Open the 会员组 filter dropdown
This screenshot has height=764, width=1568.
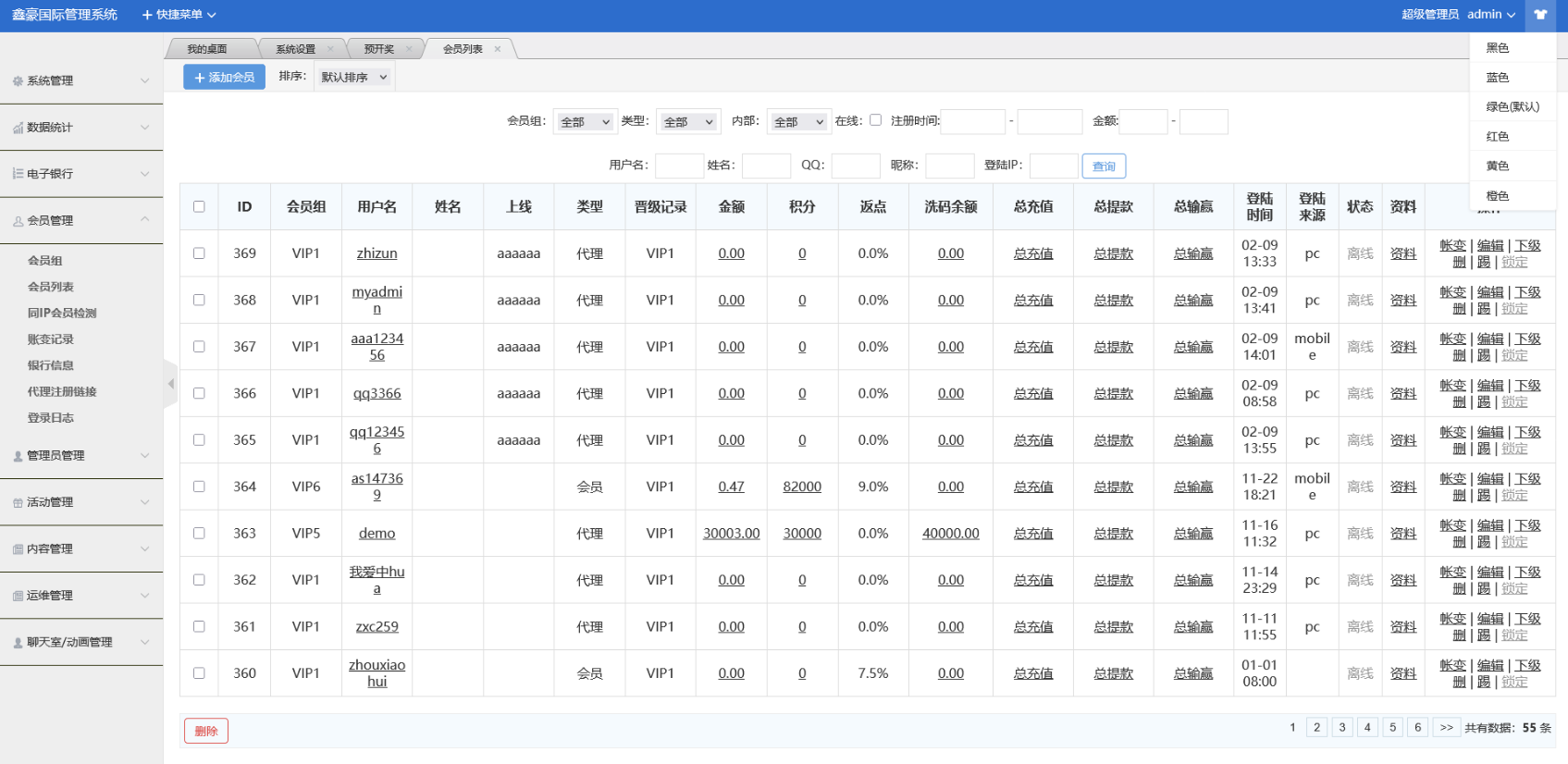pyautogui.click(x=585, y=122)
